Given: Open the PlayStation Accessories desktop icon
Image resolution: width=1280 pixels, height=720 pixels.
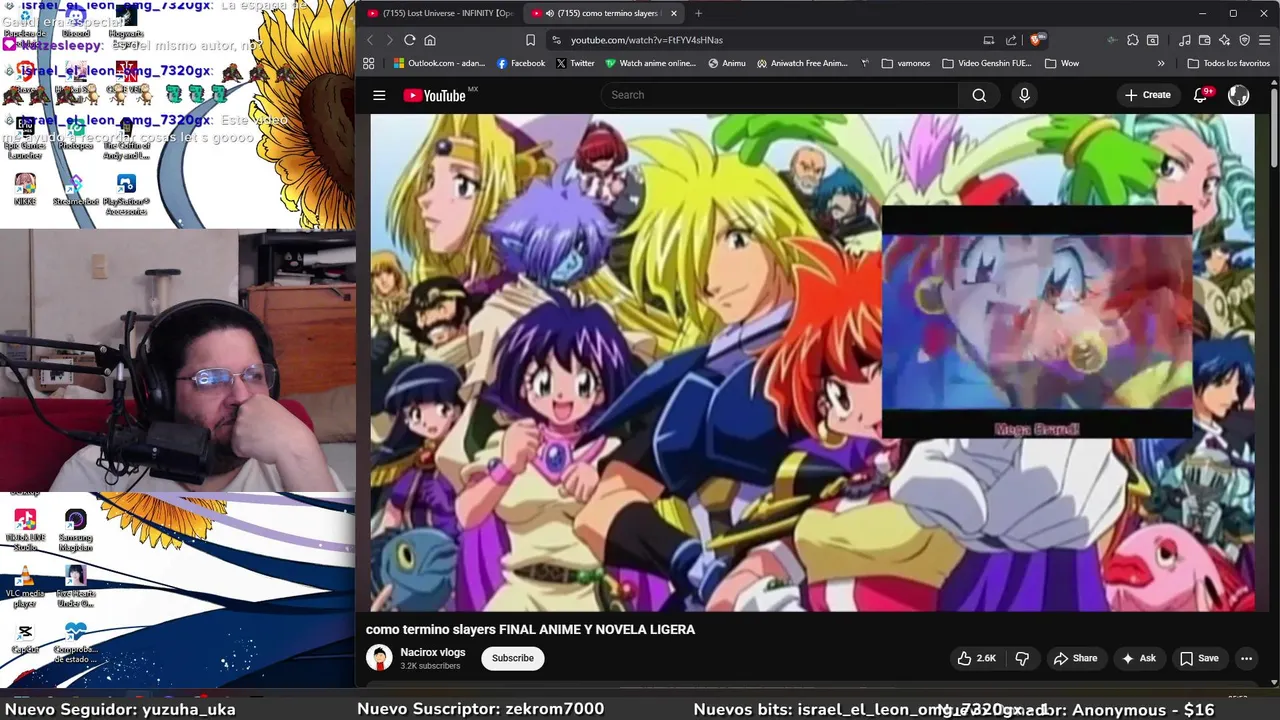Looking at the screenshot, I should [x=126, y=194].
